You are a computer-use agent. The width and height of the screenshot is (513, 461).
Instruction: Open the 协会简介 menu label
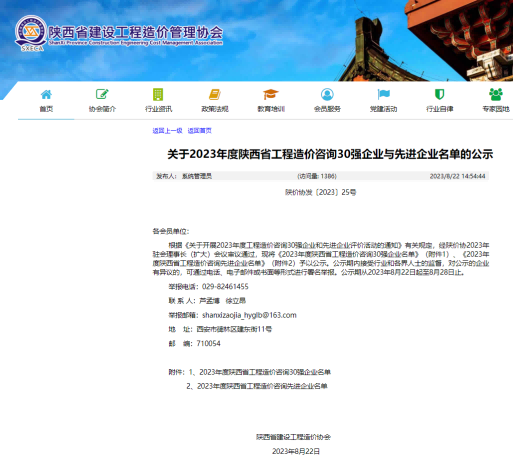[x=102, y=109]
